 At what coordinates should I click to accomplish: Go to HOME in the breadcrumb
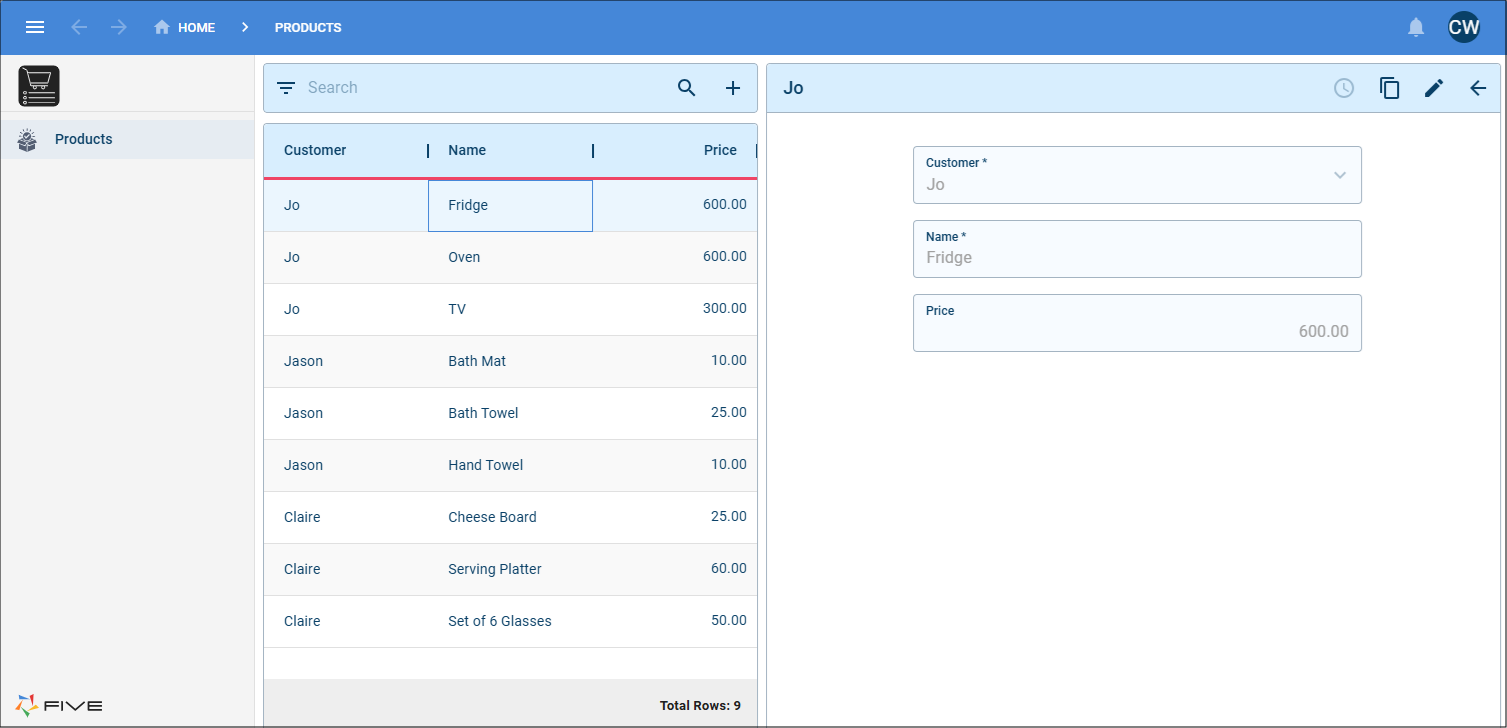(x=185, y=27)
